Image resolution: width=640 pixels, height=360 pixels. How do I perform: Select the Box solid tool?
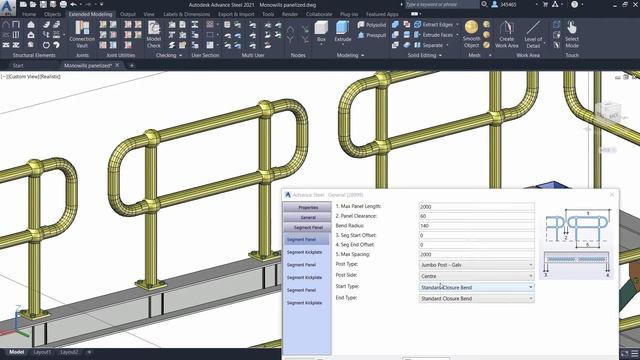pos(321,32)
